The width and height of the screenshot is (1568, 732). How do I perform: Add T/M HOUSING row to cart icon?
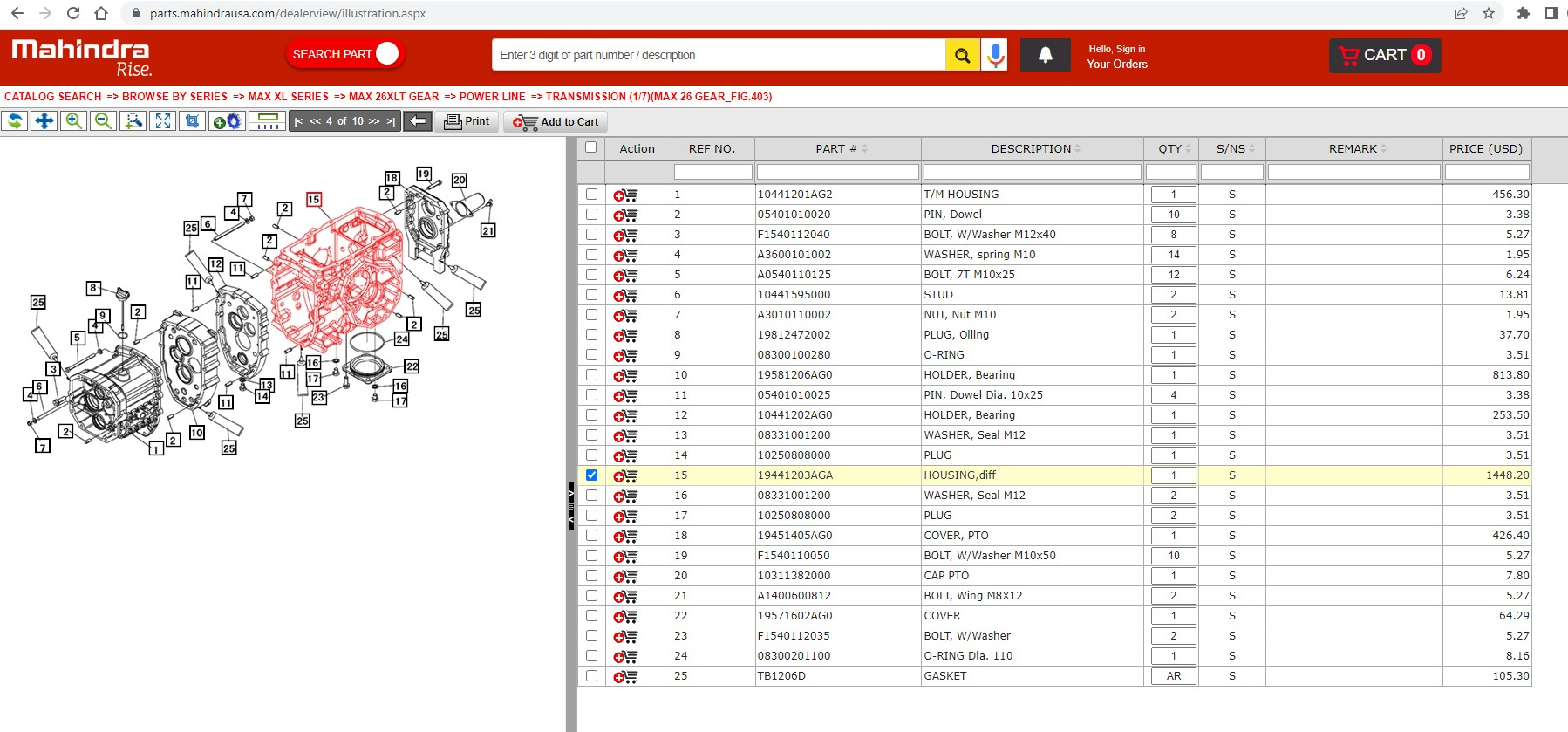coord(625,195)
